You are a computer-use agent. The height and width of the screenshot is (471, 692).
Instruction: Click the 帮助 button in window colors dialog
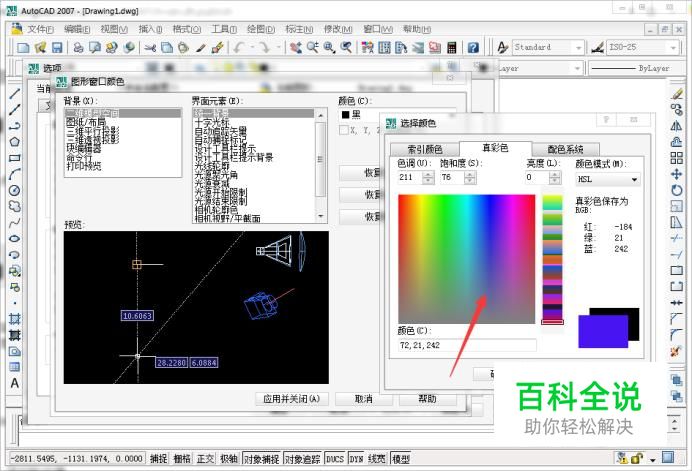coord(427,399)
